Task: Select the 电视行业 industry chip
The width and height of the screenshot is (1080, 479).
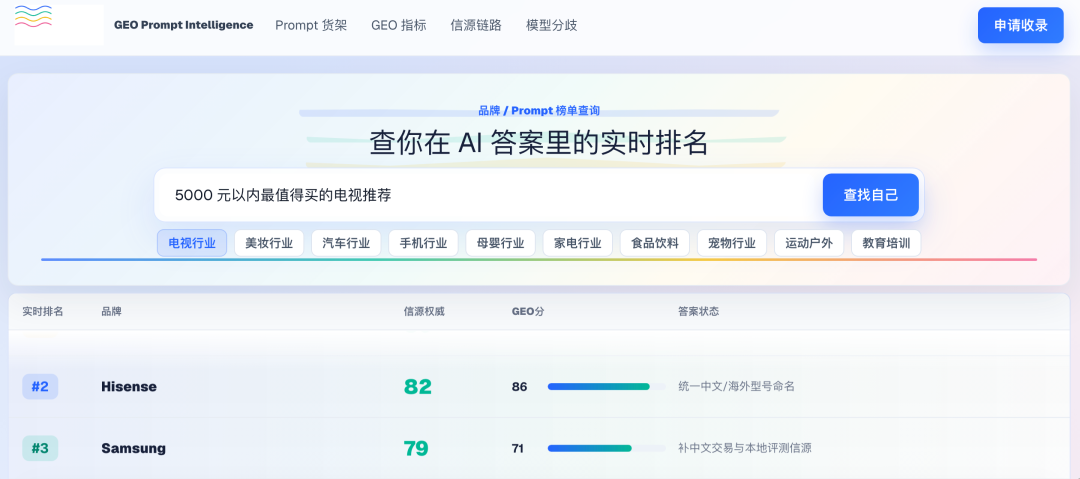Action: click(192, 243)
